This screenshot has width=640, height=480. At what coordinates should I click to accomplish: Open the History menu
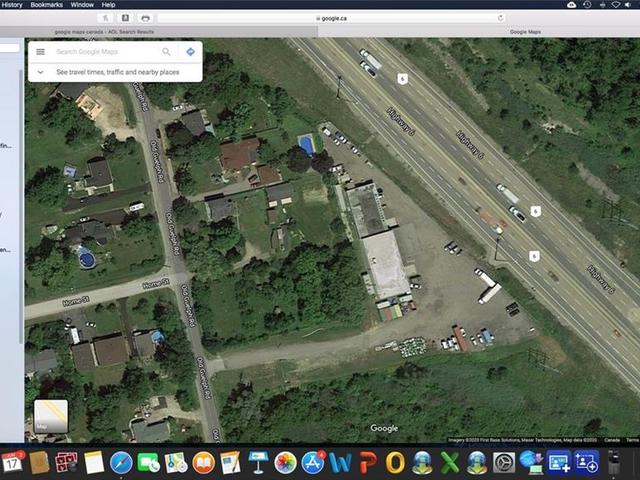coord(12,5)
